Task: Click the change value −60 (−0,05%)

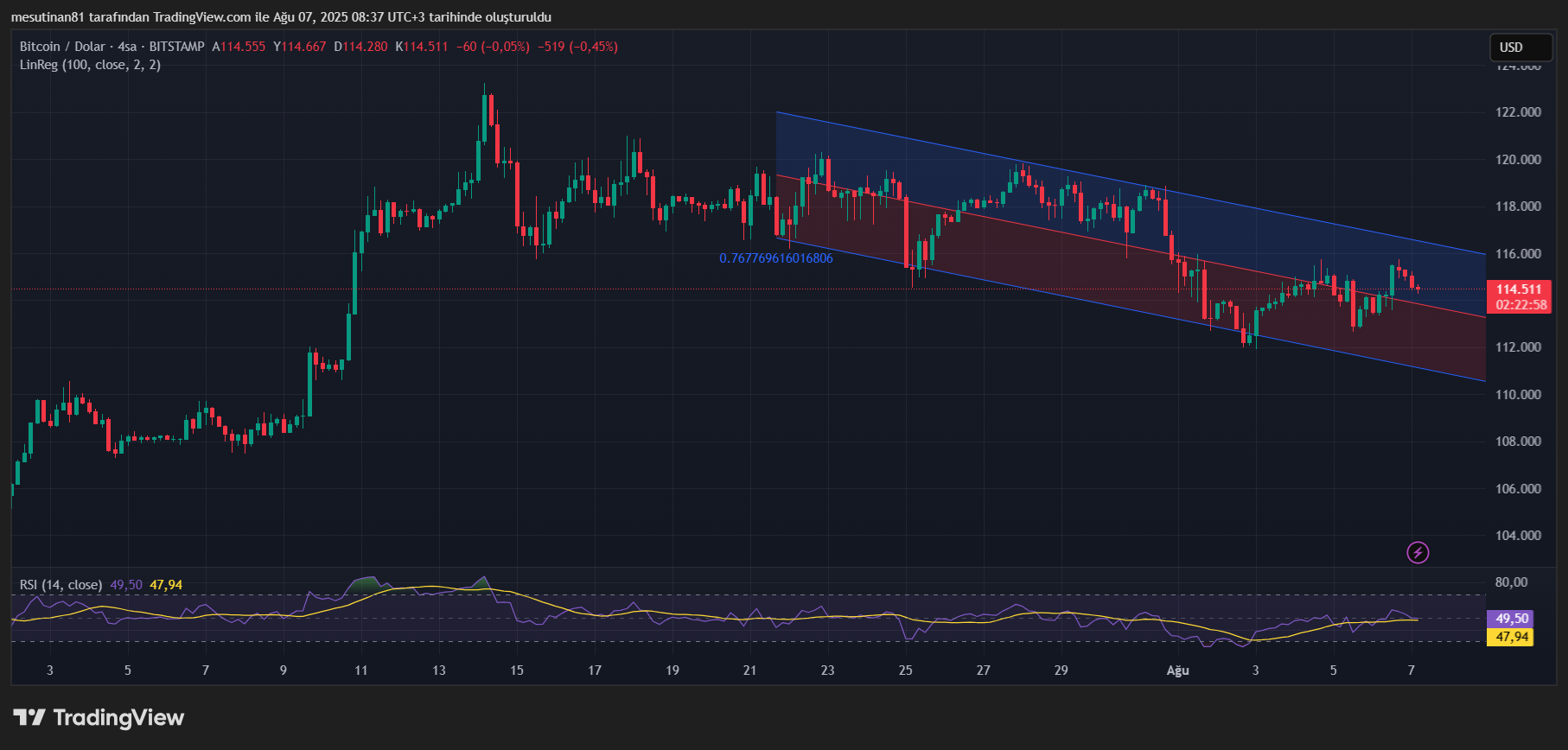Action: click(493, 47)
